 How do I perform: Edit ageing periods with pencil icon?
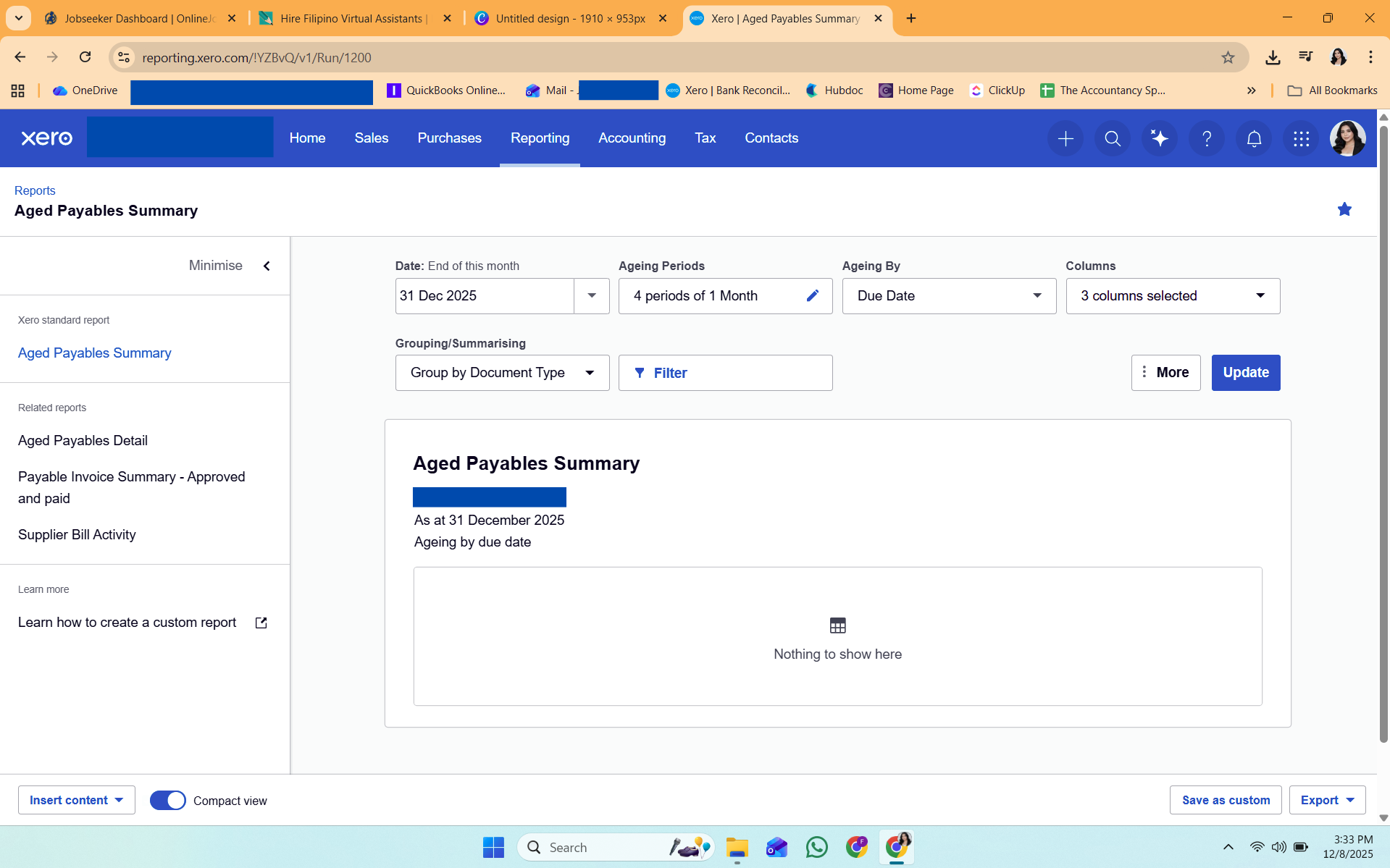pyautogui.click(x=813, y=295)
